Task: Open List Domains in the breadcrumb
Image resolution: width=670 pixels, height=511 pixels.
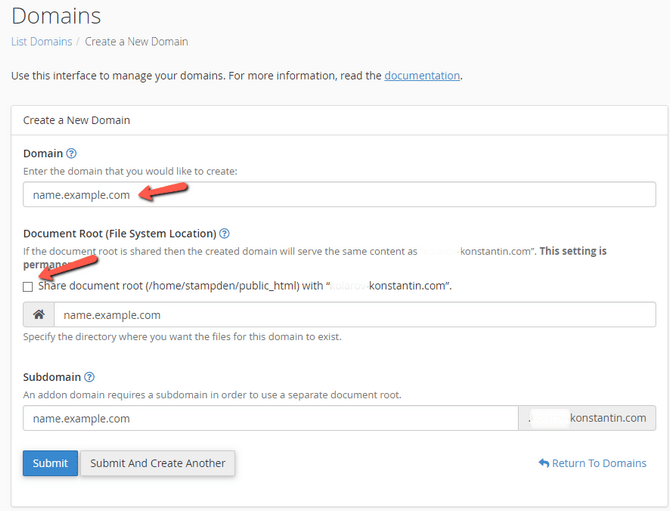Action: (41, 42)
